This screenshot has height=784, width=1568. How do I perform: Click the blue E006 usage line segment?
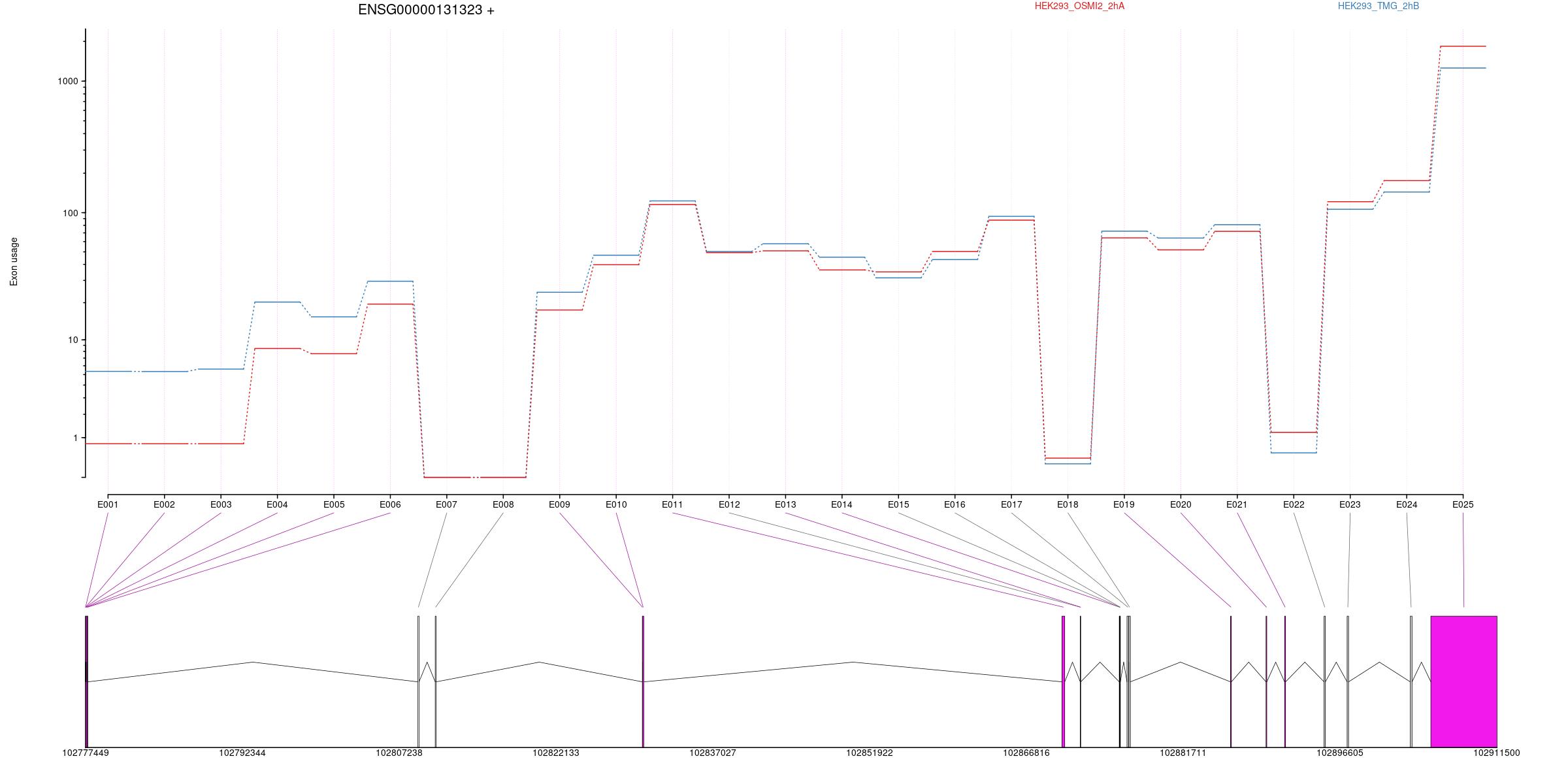(390, 281)
